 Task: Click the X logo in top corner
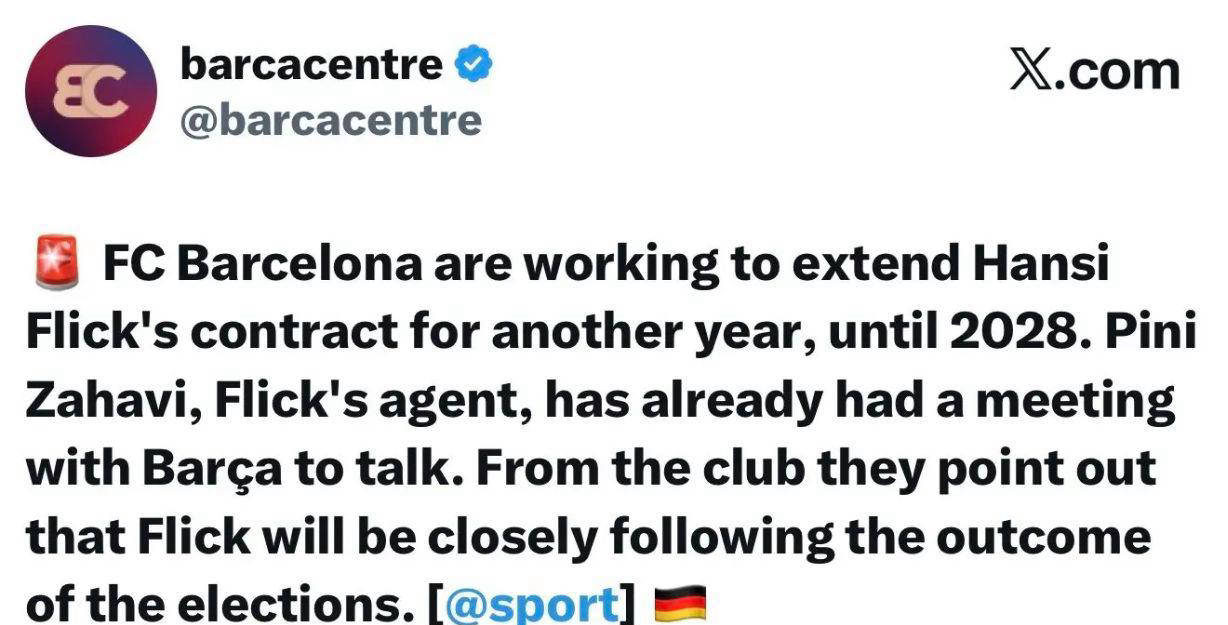click(1031, 72)
